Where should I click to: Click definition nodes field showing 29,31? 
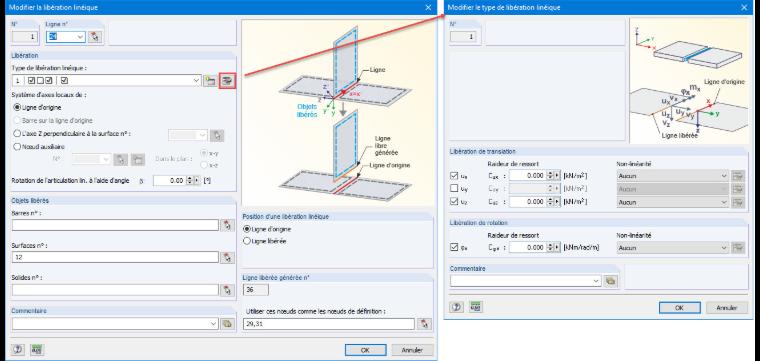(x=329, y=324)
